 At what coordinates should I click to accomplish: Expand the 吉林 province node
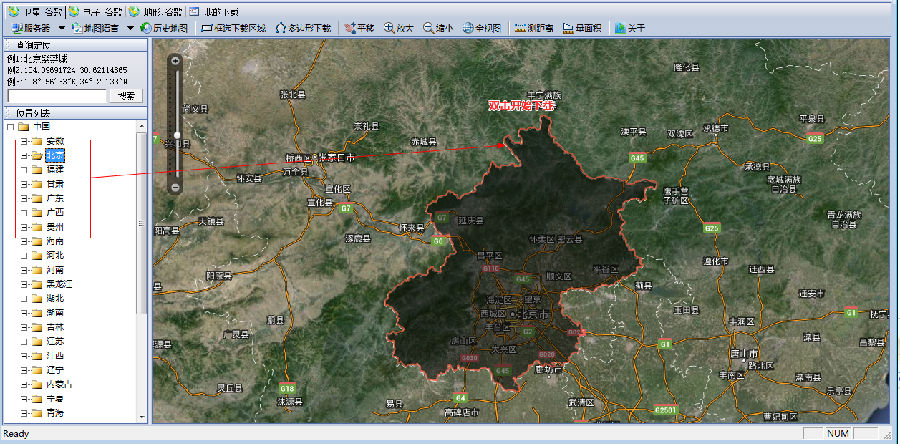coord(24,327)
